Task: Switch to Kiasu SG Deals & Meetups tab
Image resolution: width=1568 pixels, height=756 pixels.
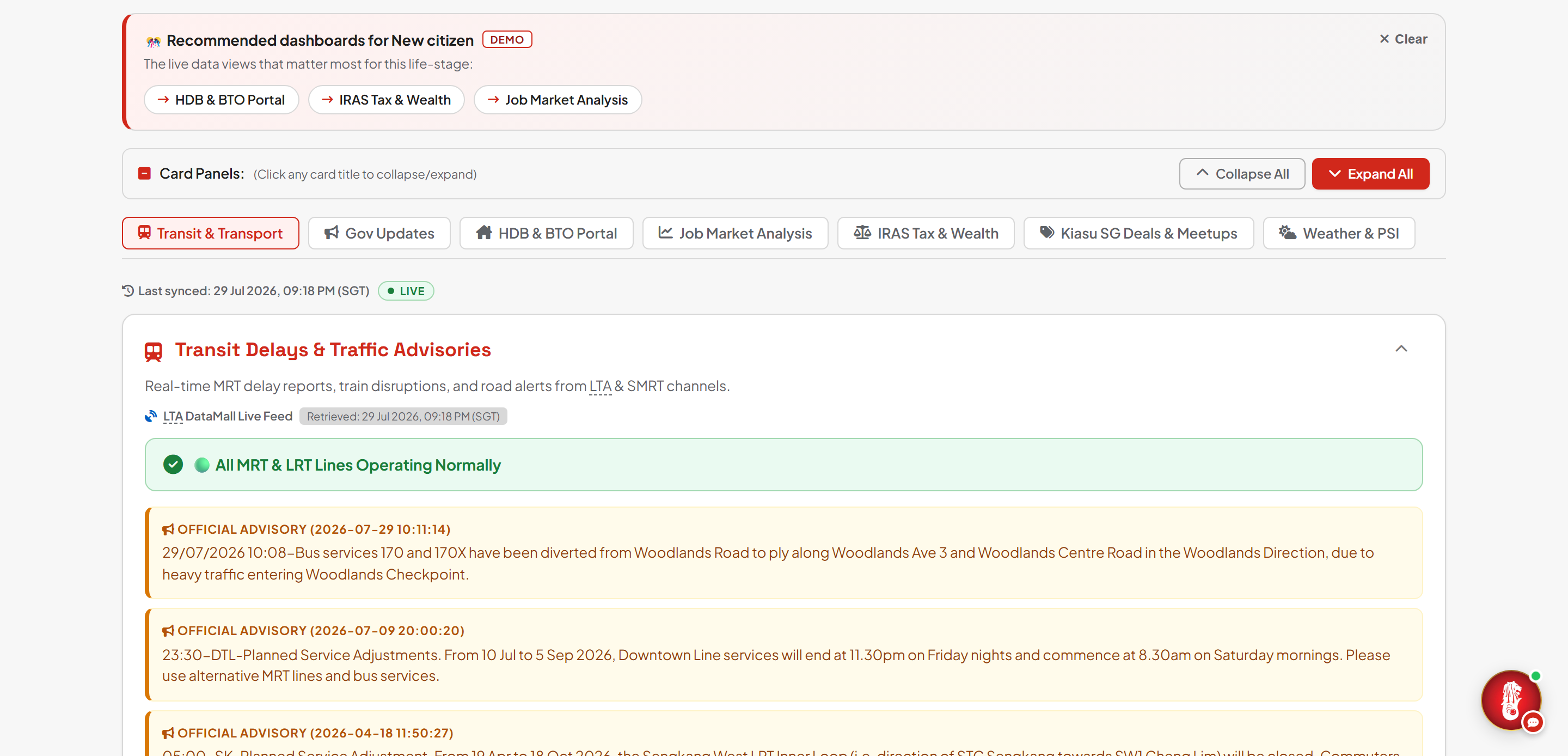Action: [x=1138, y=233]
